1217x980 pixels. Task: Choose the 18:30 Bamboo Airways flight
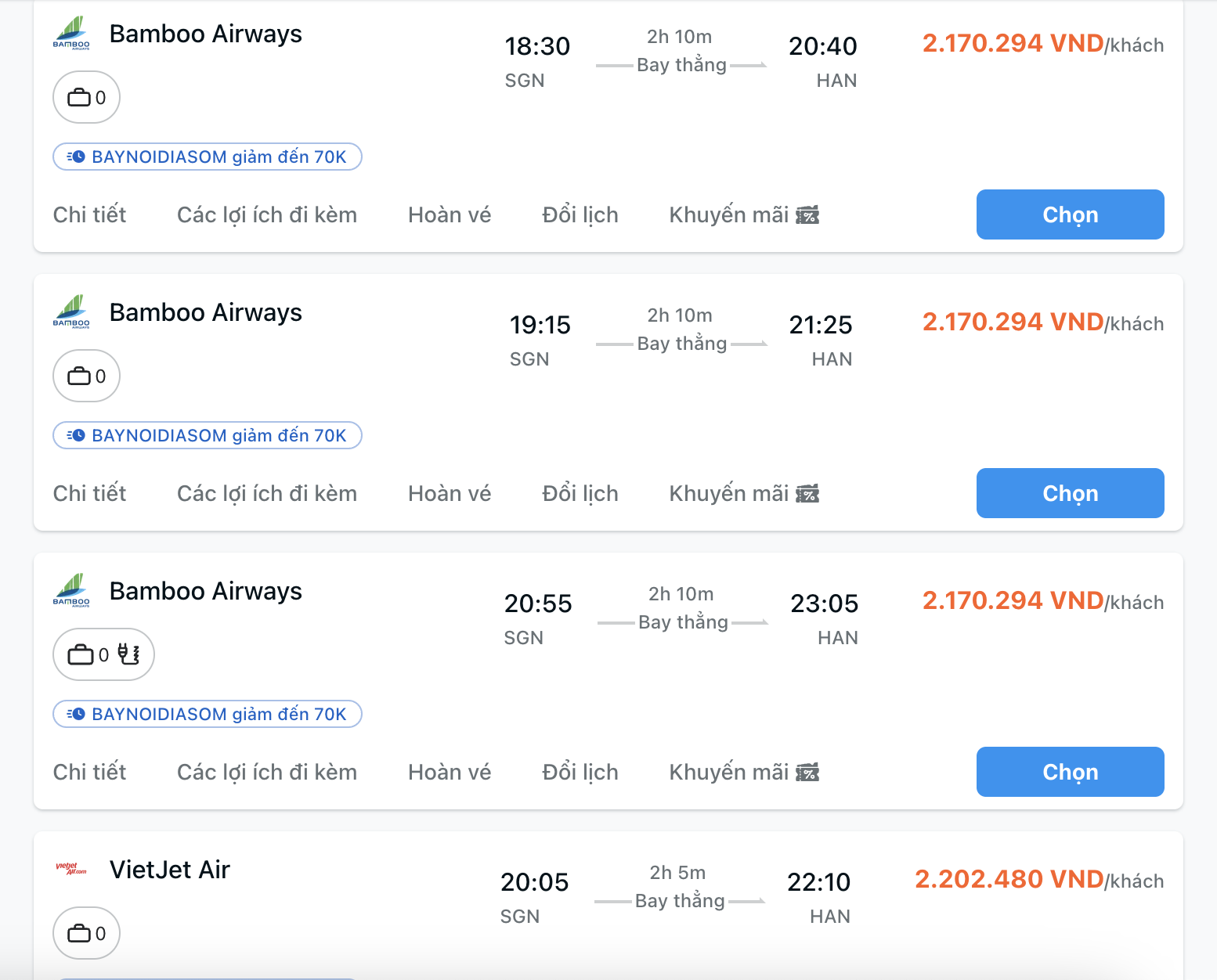[1069, 214]
